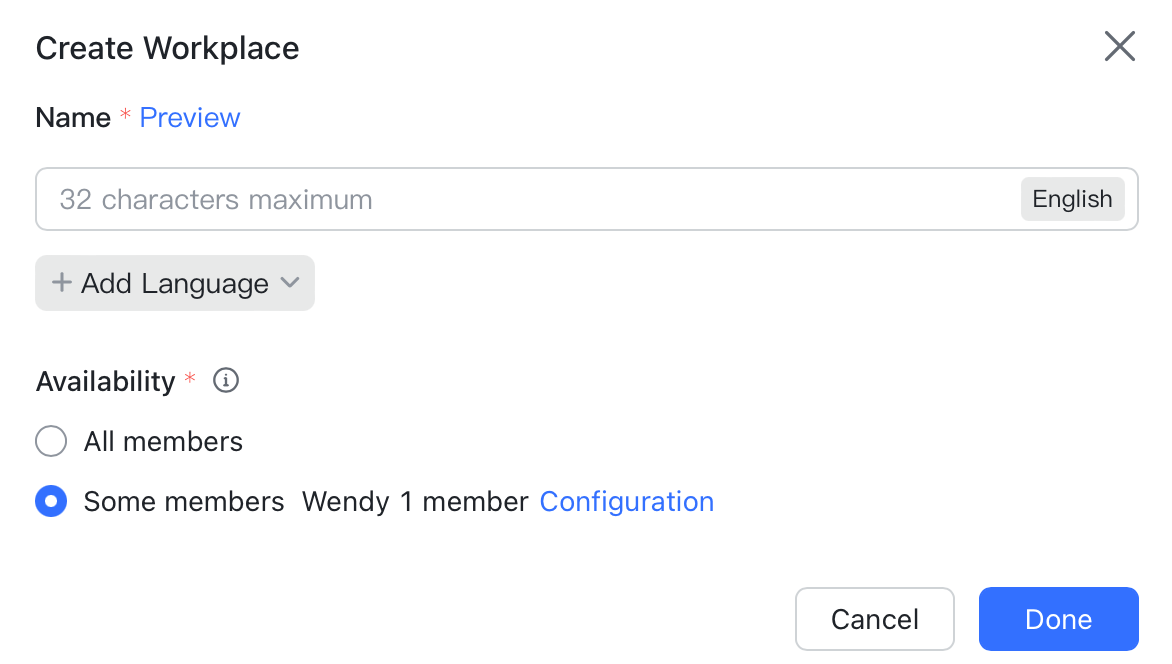Click the plus icon on Add Language
The width and height of the screenshot is (1172, 664).
click(x=60, y=283)
